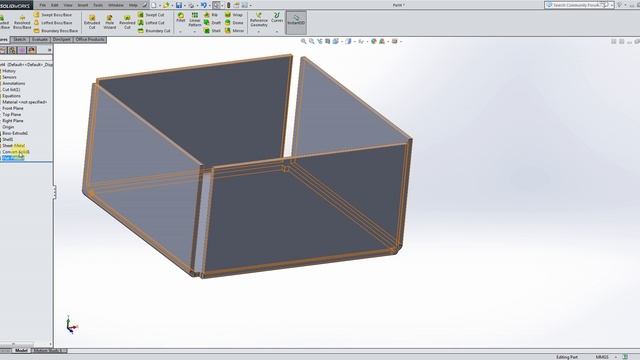
Task: Open the Hole Wizard
Action: coord(109,22)
